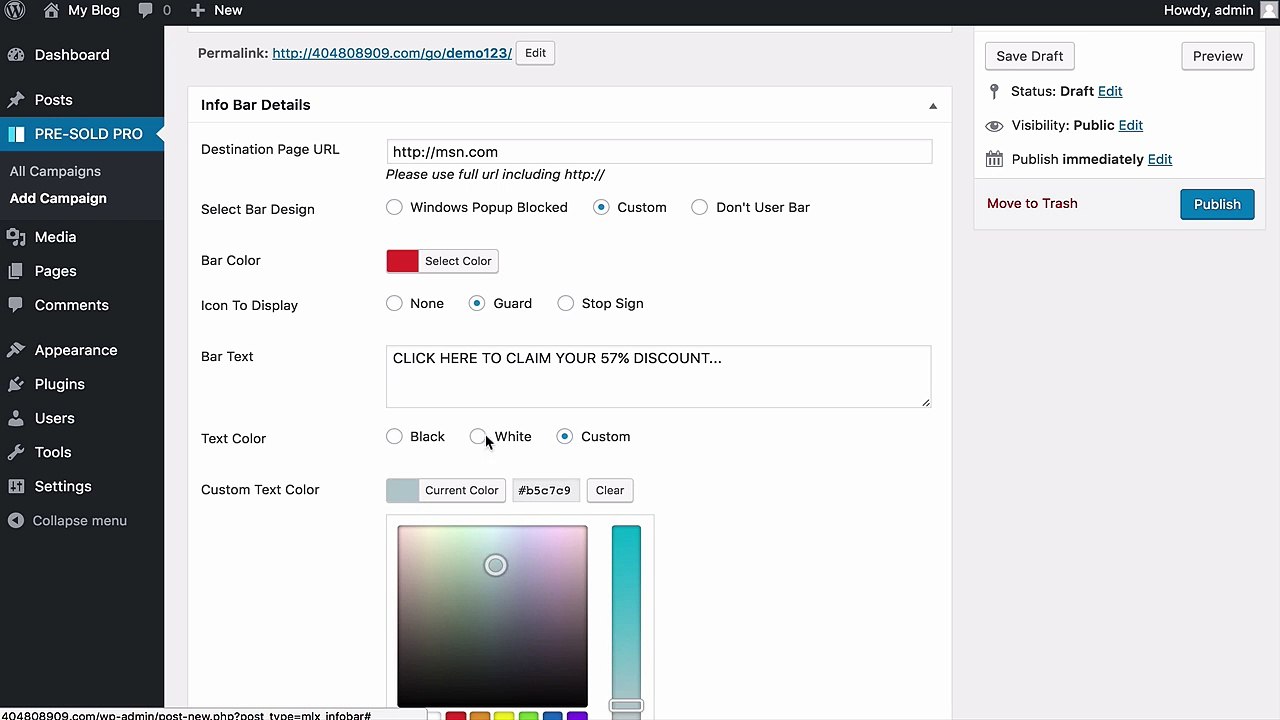The height and width of the screenshot is (720, 1280).
Task: Click the Destination Page URL field
Action: (659, 152)
